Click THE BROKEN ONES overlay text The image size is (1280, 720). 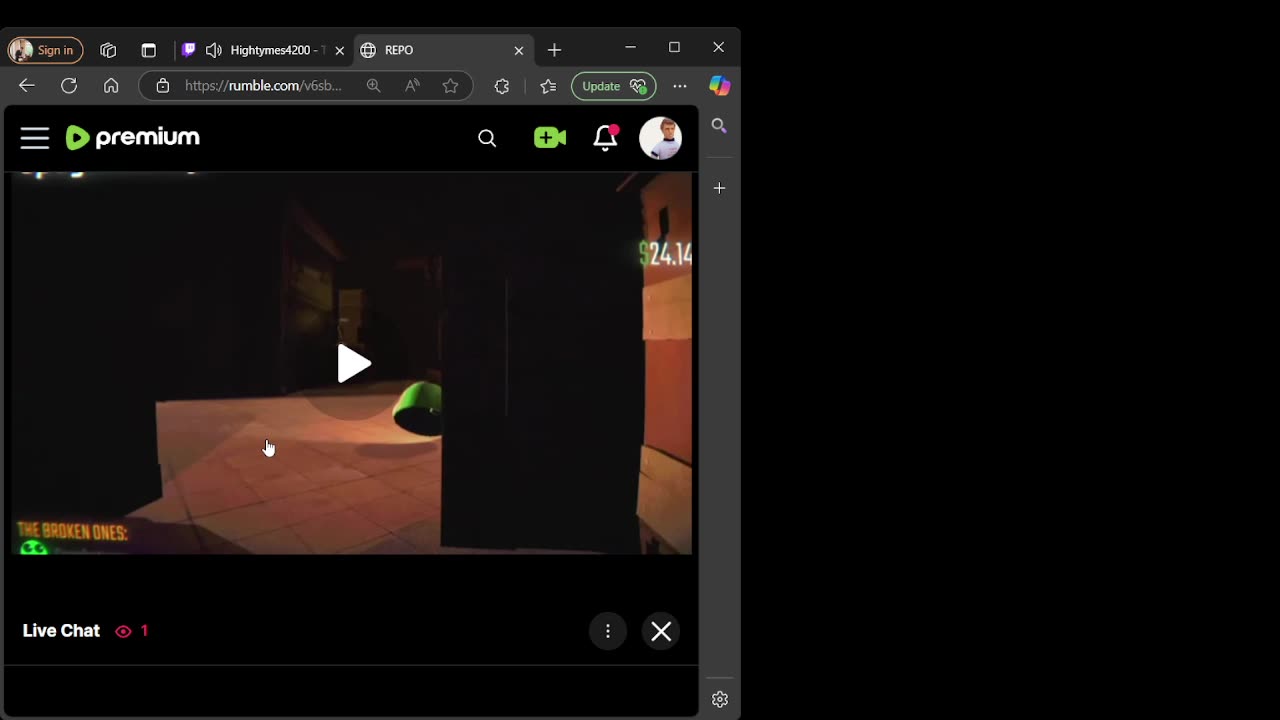72,532
